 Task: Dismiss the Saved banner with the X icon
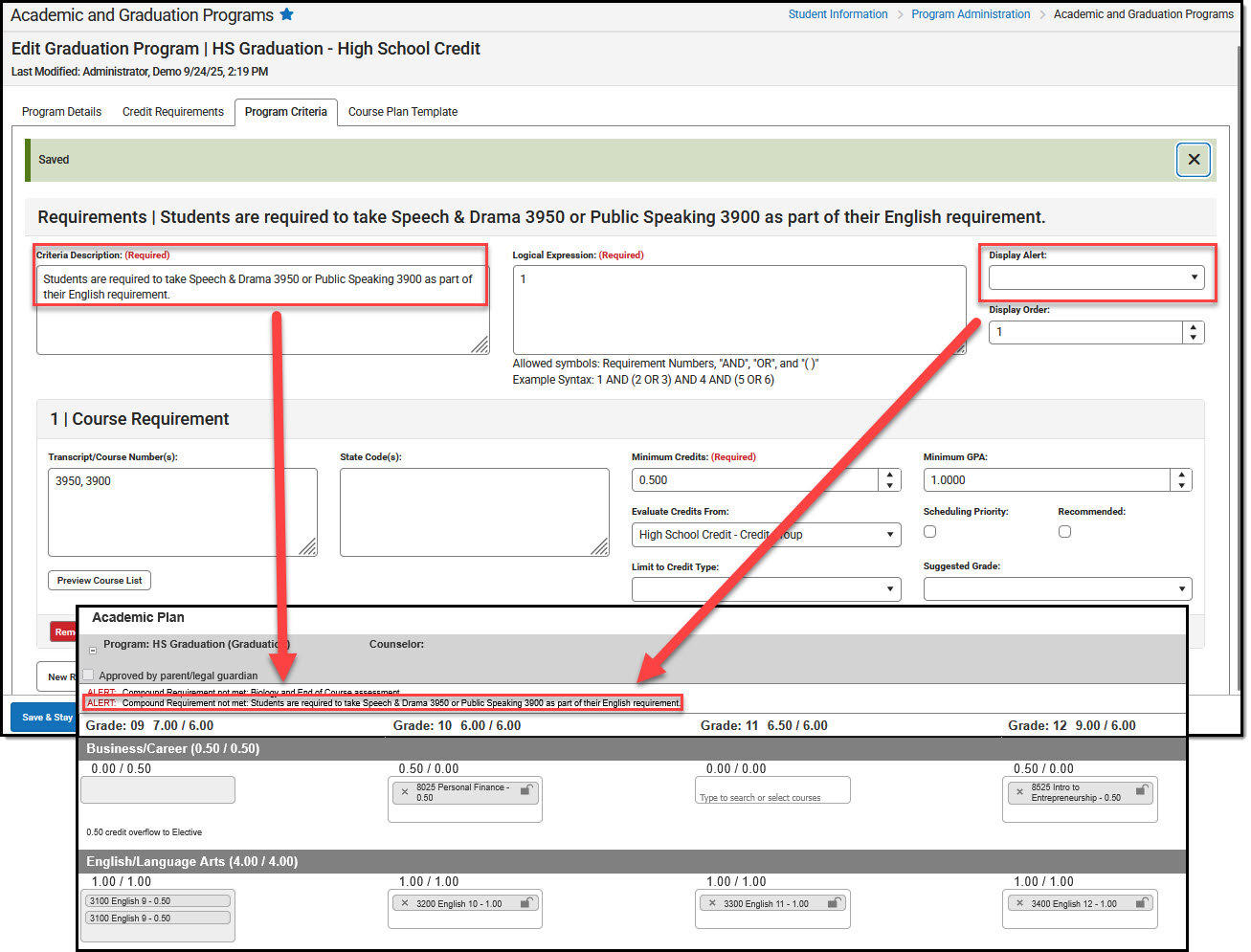(x=1193, y=160)
